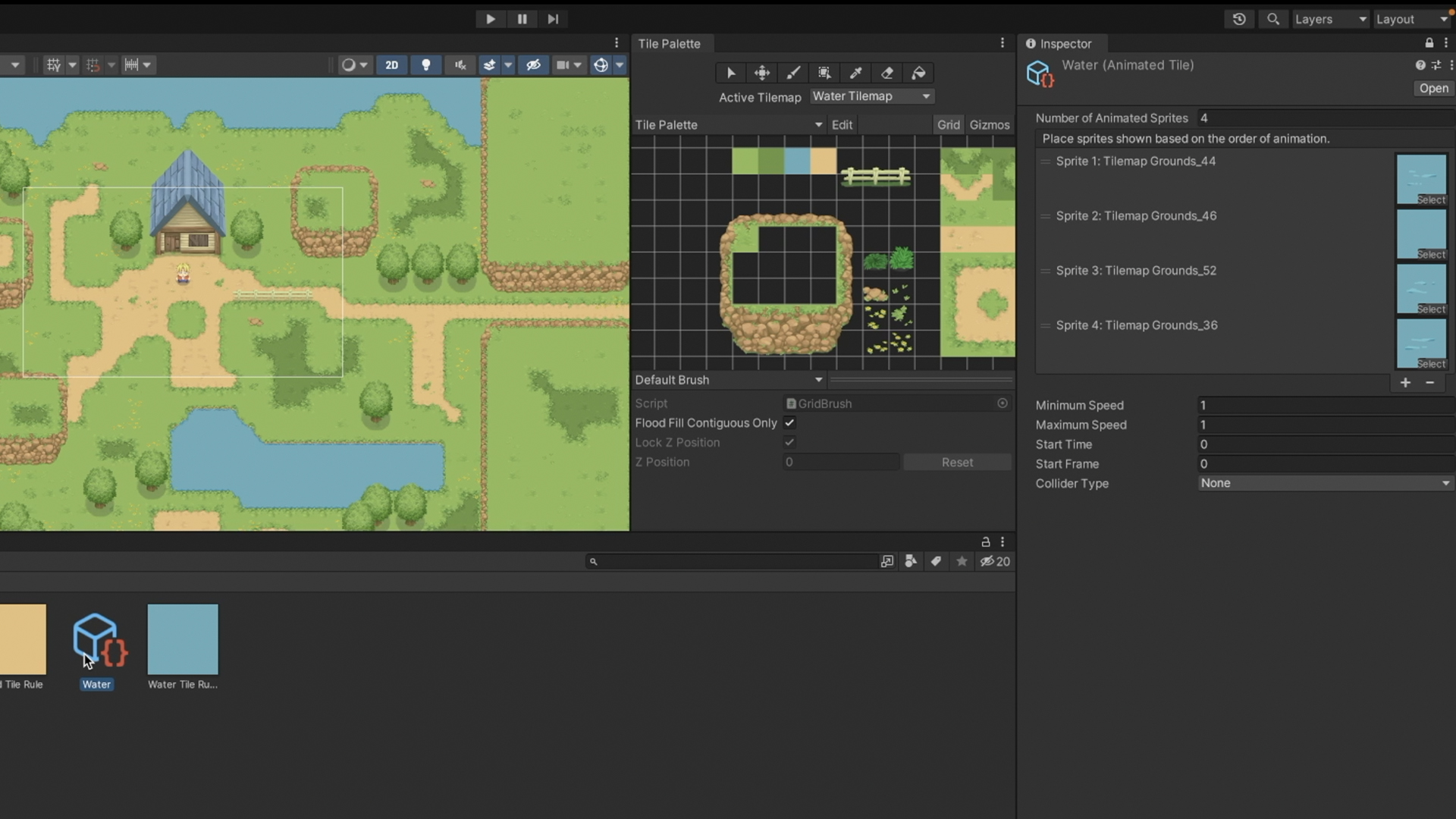
Task: Open the Scene camera settings icon
Action: [563, 65]
